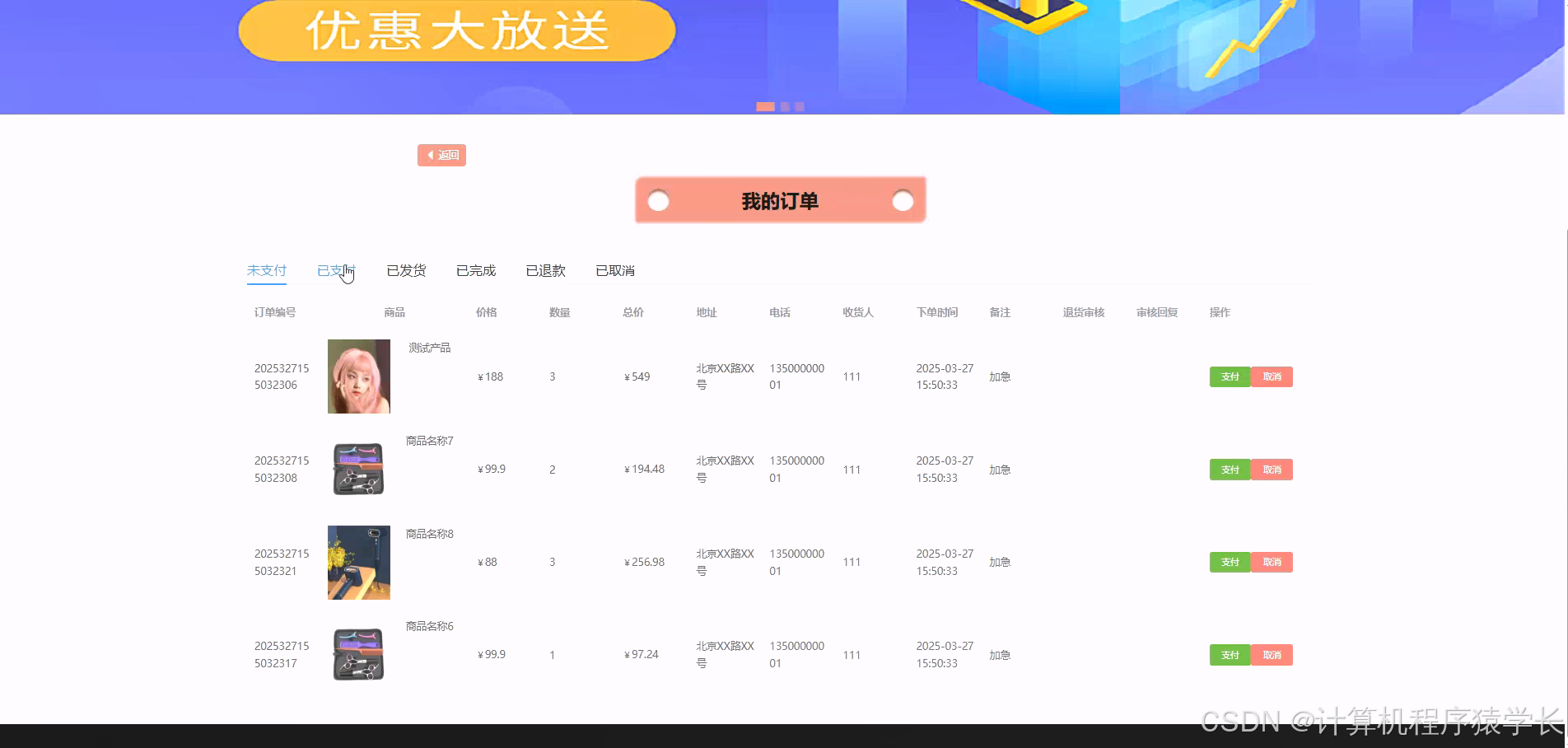Click the 返回 back arrow icon
The height and width of the screenshot is (748, 1568).
pos(431,155)
